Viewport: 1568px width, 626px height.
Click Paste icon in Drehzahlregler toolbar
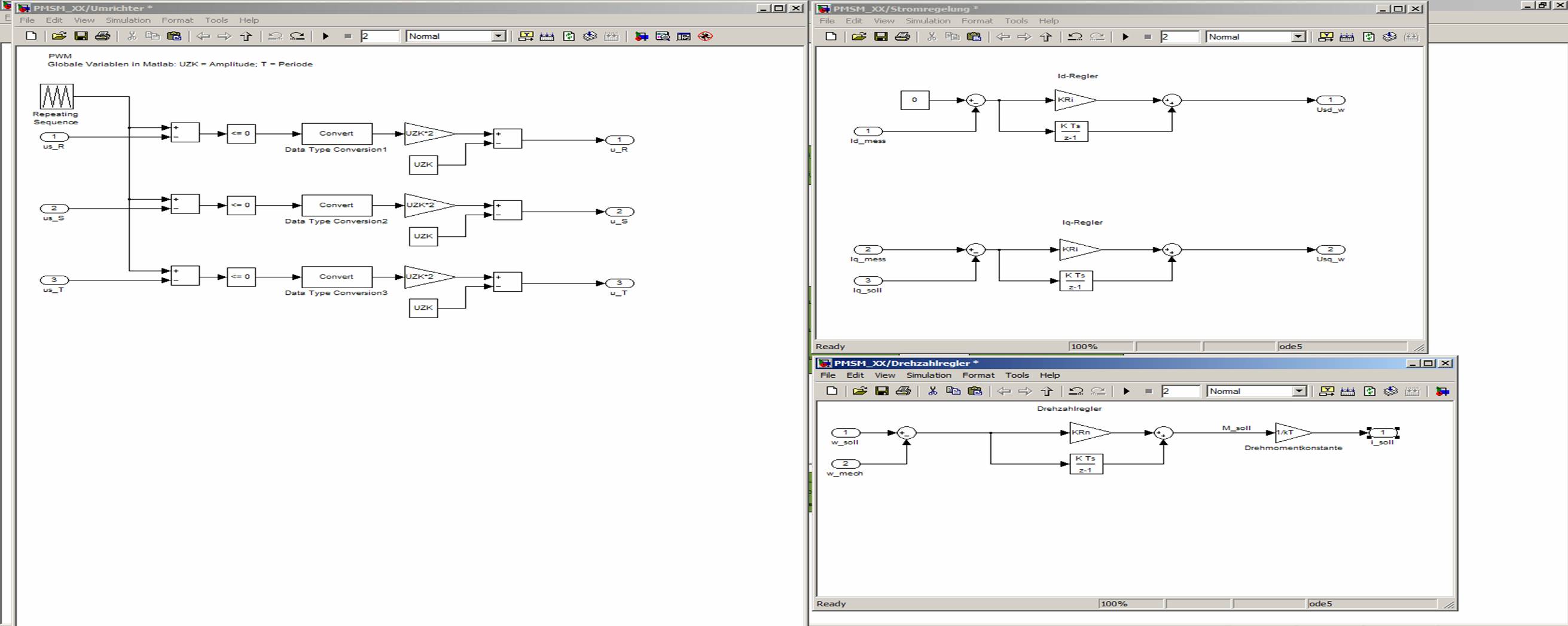pos(975,391)
